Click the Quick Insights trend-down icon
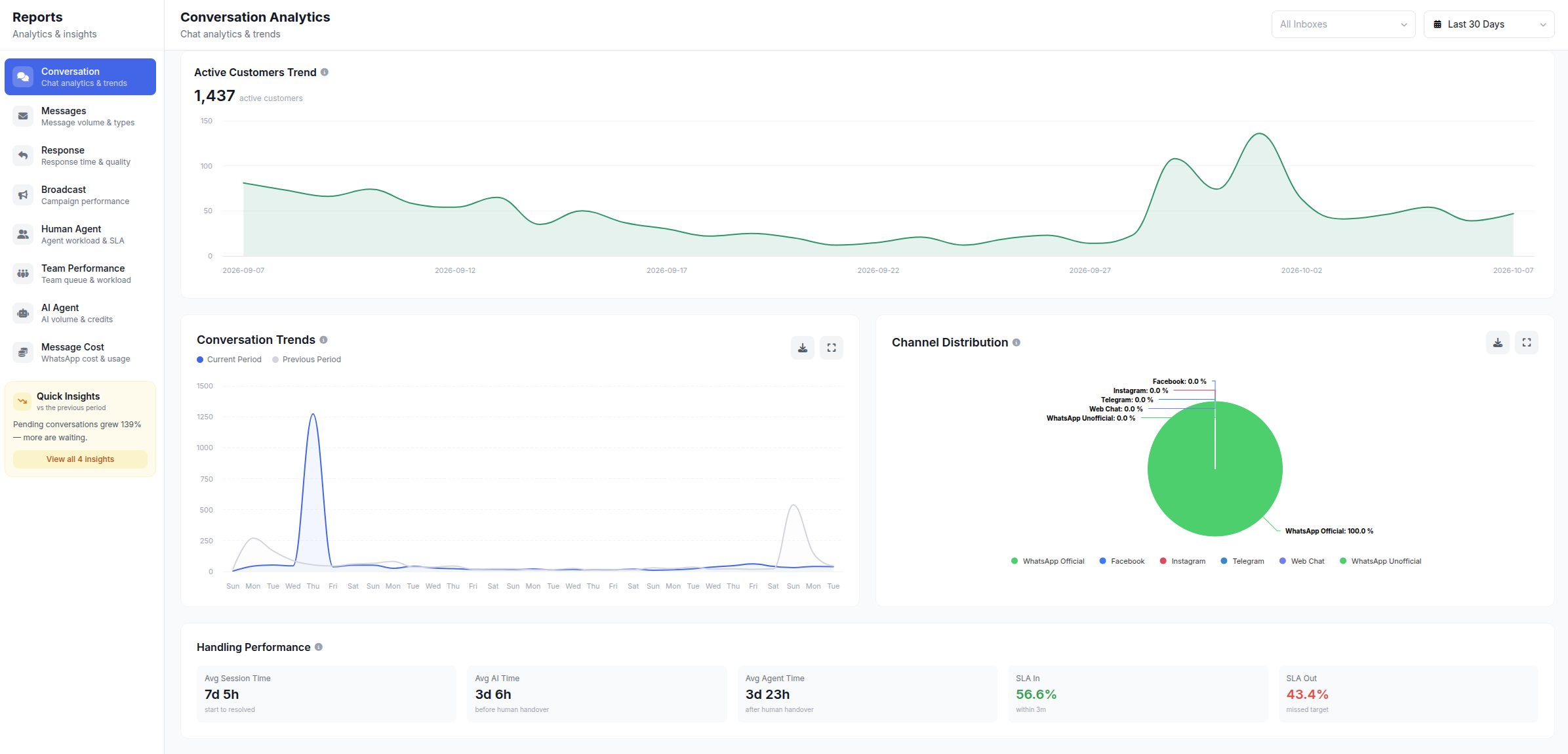1568x754 pixels. 22,401
